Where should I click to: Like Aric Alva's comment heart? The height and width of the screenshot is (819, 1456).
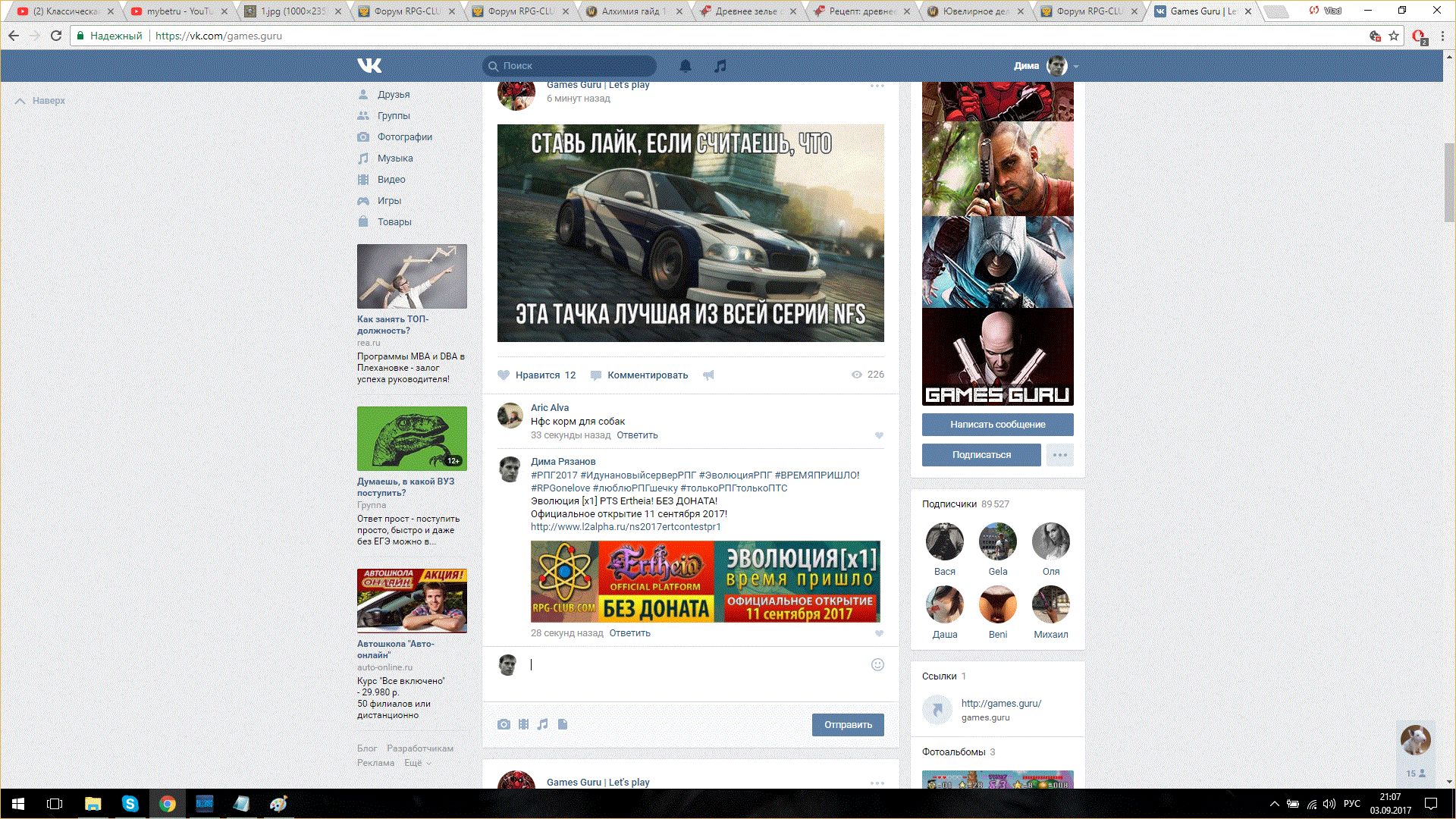[879, 435]
